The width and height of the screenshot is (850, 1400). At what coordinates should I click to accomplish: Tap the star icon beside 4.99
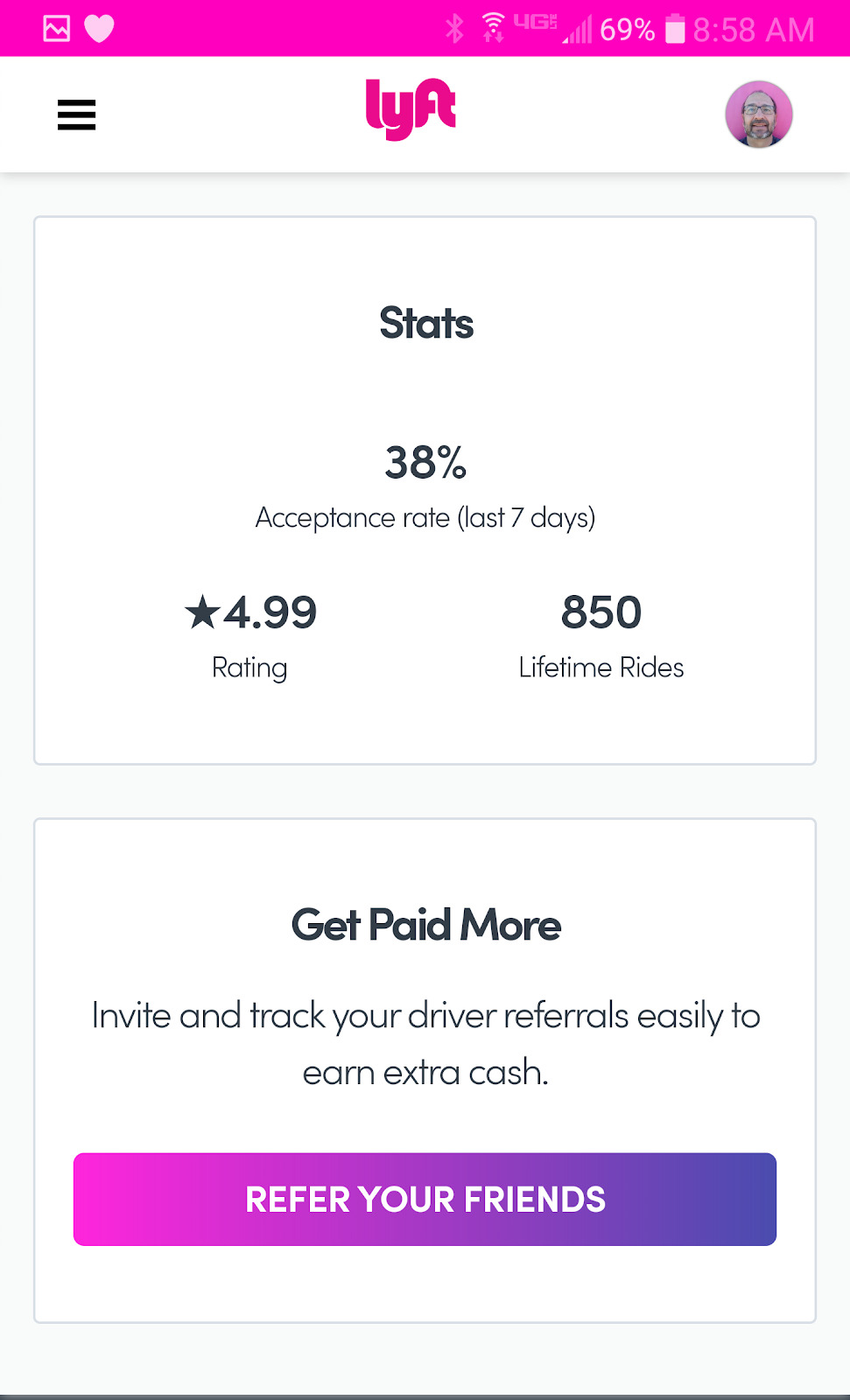(201, 612)
